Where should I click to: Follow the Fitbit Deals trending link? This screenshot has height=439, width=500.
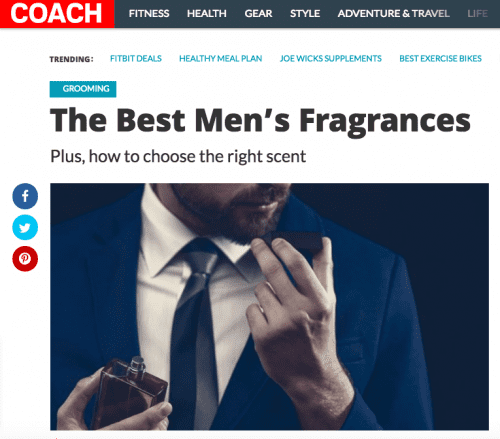point(136,59)
